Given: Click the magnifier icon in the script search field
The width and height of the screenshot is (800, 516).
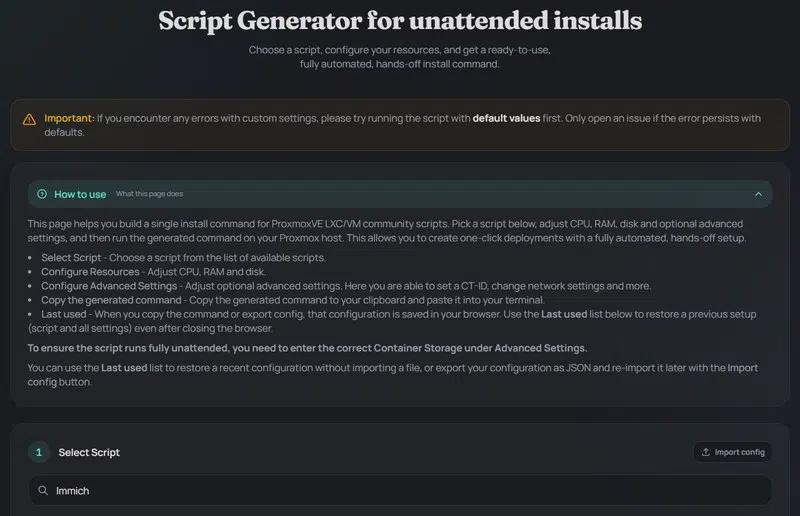Looking at the screenshot, I should click(x=43, y=491).
